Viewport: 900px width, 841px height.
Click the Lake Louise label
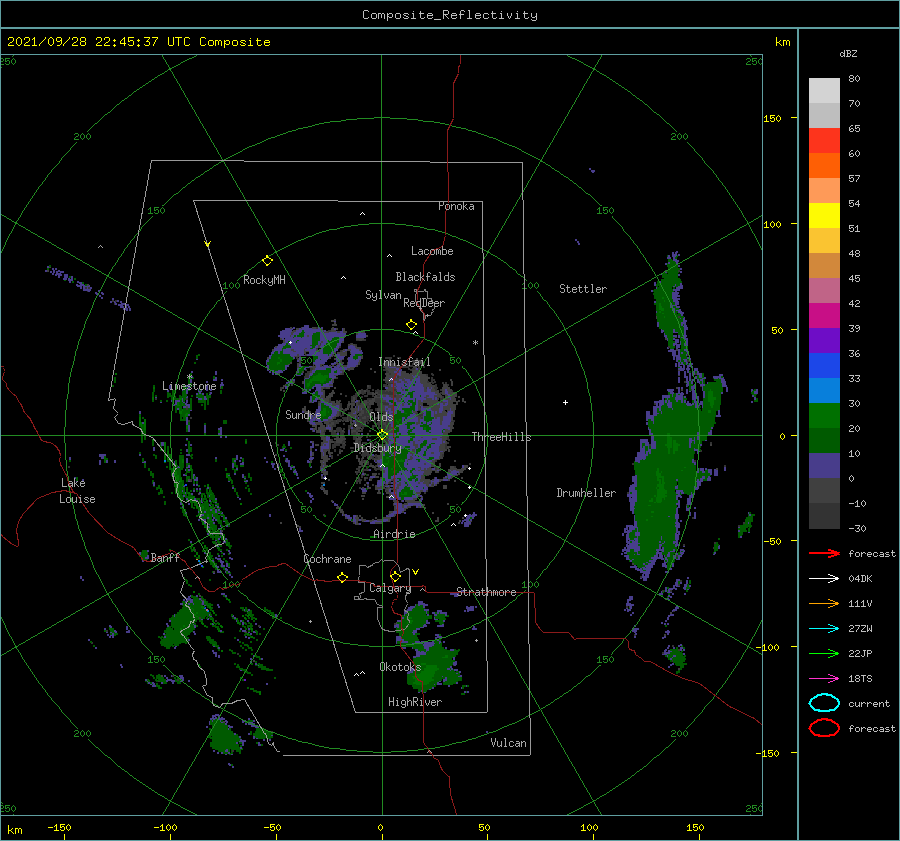point(77,491)
